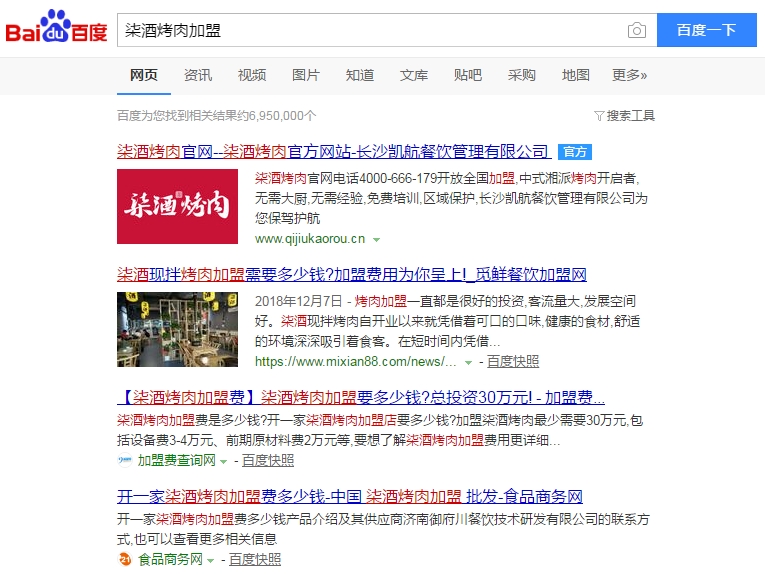
Task: Switch to the 资讯 tab
Action: pos(198,75)
